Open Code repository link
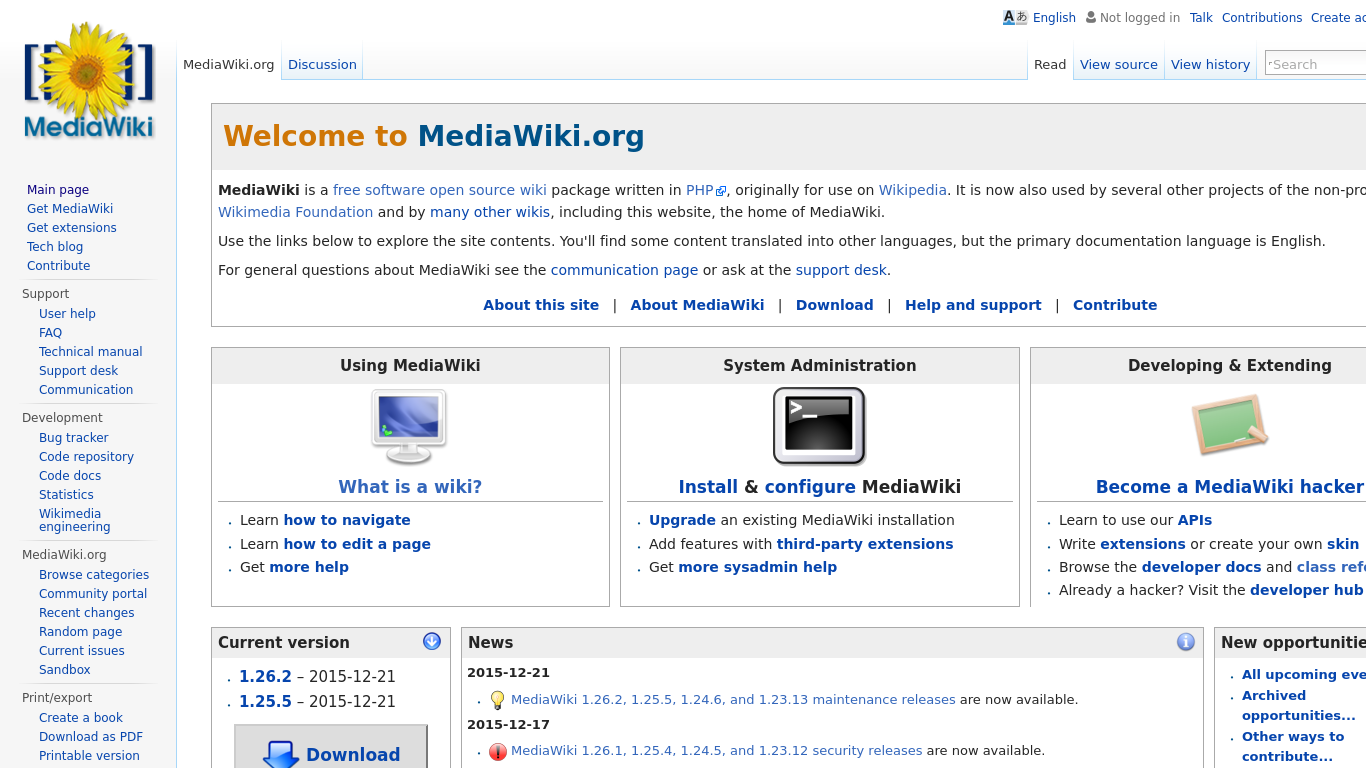This screenshot has width=1366, height=768. coord(86,457)
